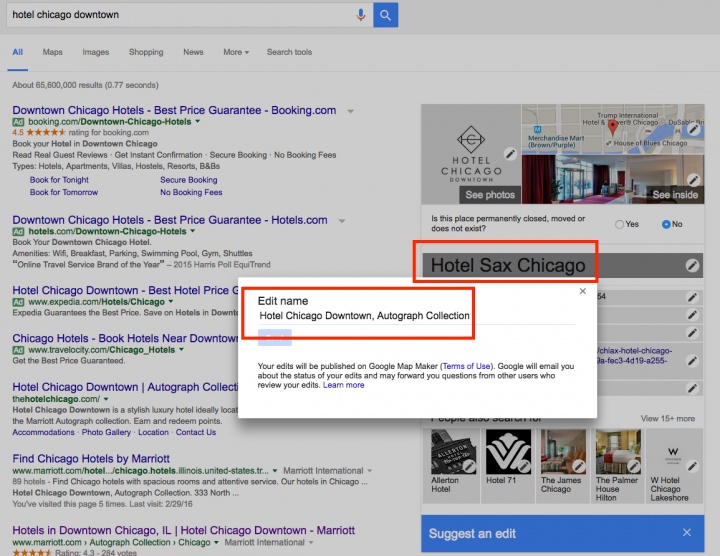Open the Hotel 71 logo thumbnail
Image resolution: width=720 pixels, height=556 pixels.
coord(508,452)
